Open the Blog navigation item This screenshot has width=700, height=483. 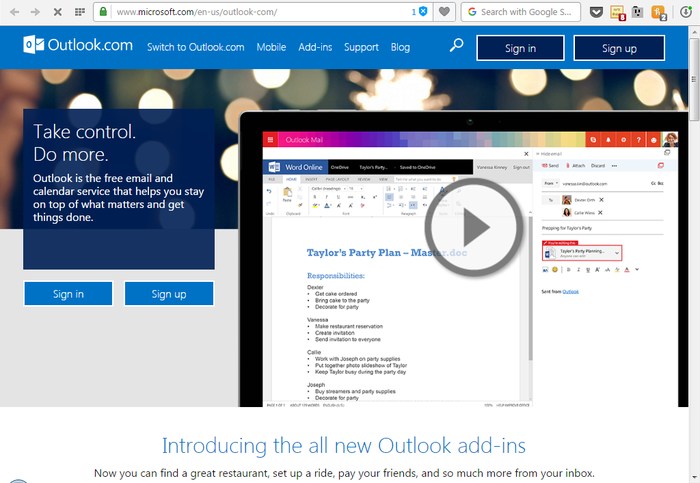click(400, 47)
